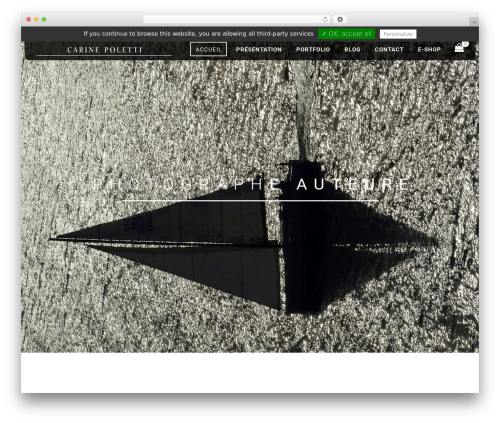The height and width of the screenshot is (423, 500).
Task: Accept all third-party services
Action: pos(346,34)
